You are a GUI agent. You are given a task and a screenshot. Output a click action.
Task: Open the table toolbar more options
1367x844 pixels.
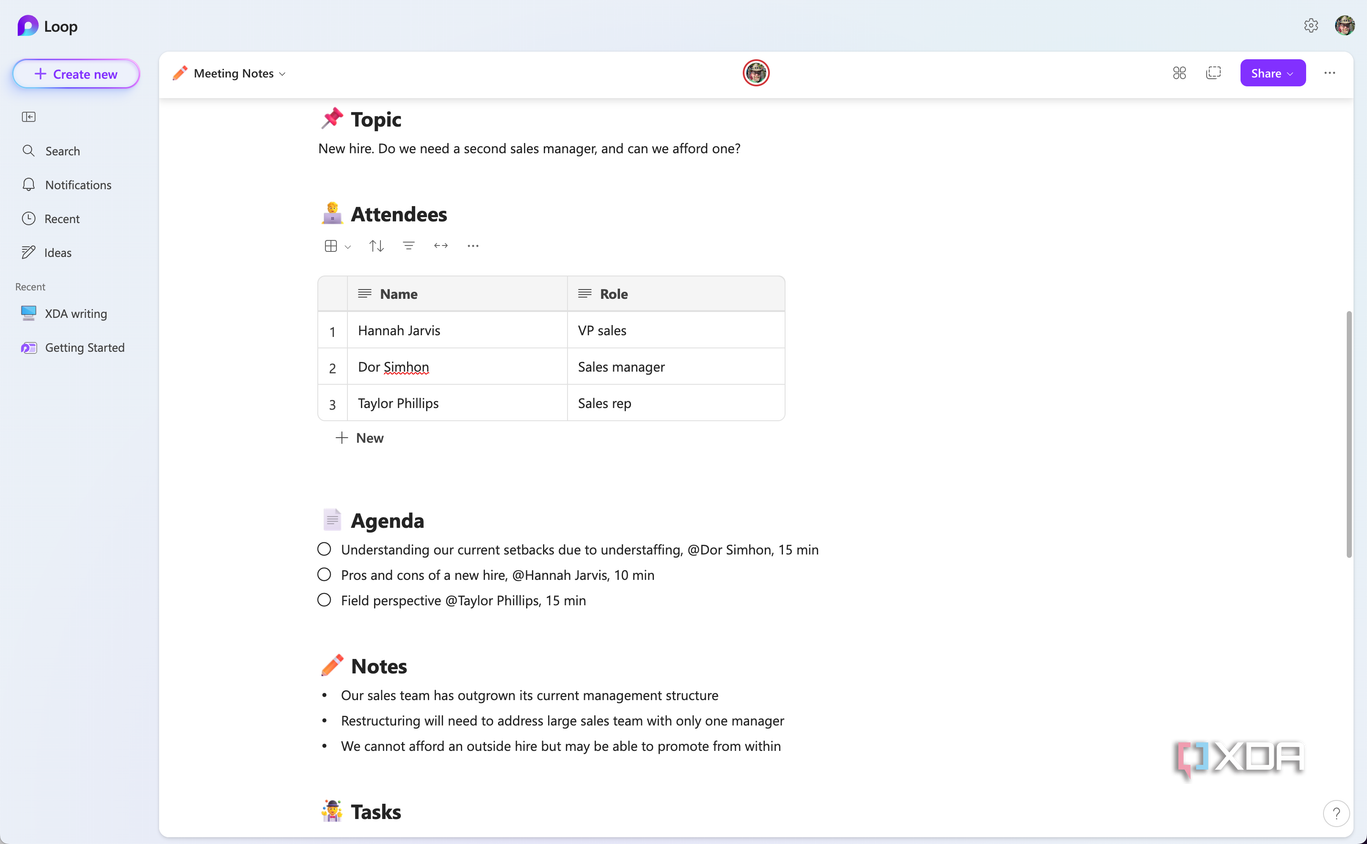coord(473,246)
